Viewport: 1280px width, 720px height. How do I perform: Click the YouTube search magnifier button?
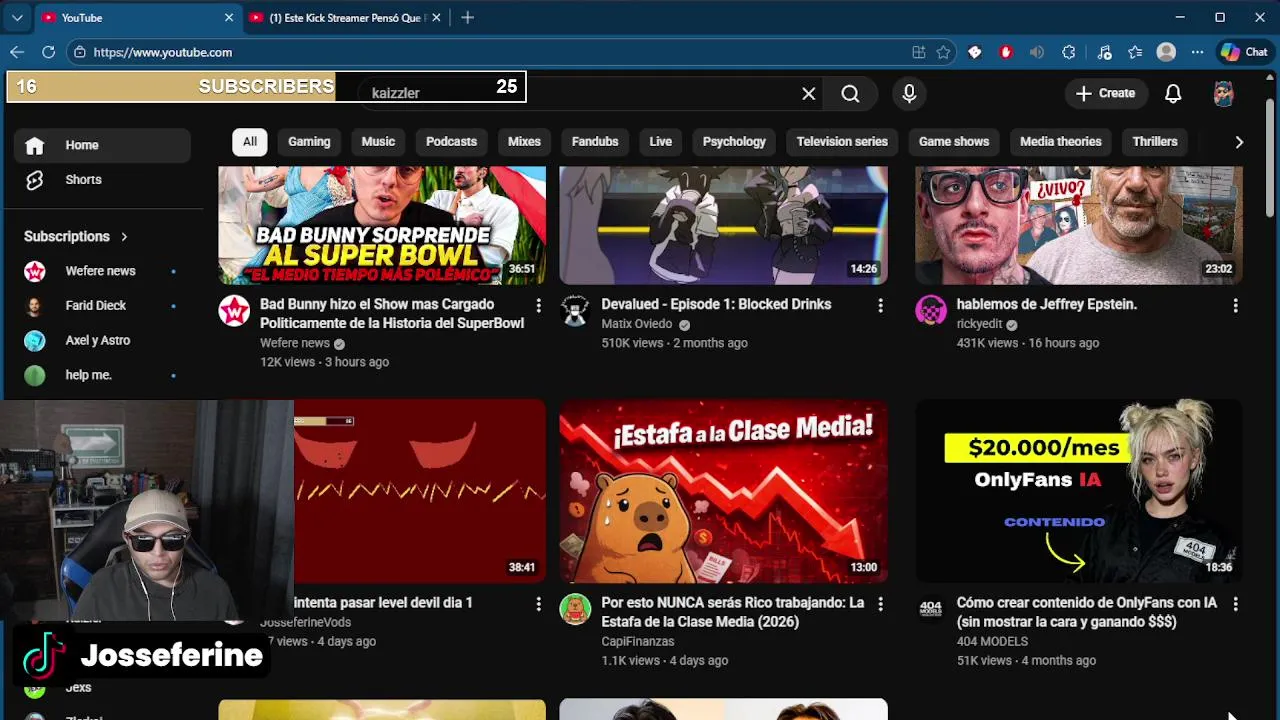(850, 93)
